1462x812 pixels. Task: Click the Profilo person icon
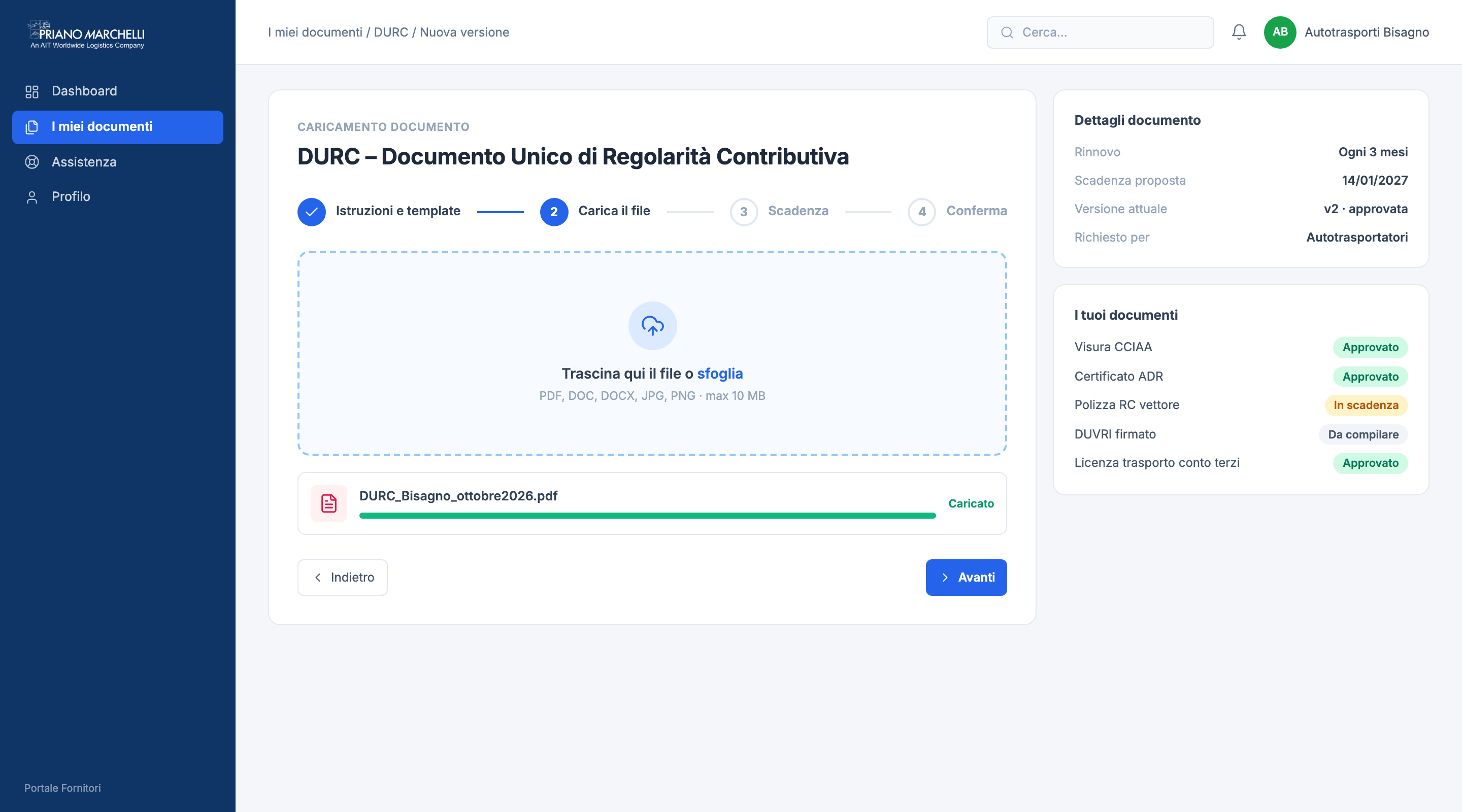pyautogui.click(x=32, y=197)
